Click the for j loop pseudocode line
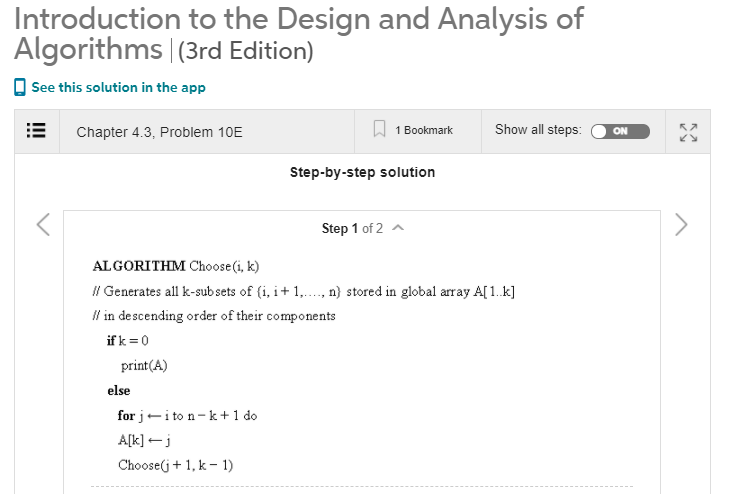Image resolution: width=730 pixels, height=494 pixels. (187, 415)
